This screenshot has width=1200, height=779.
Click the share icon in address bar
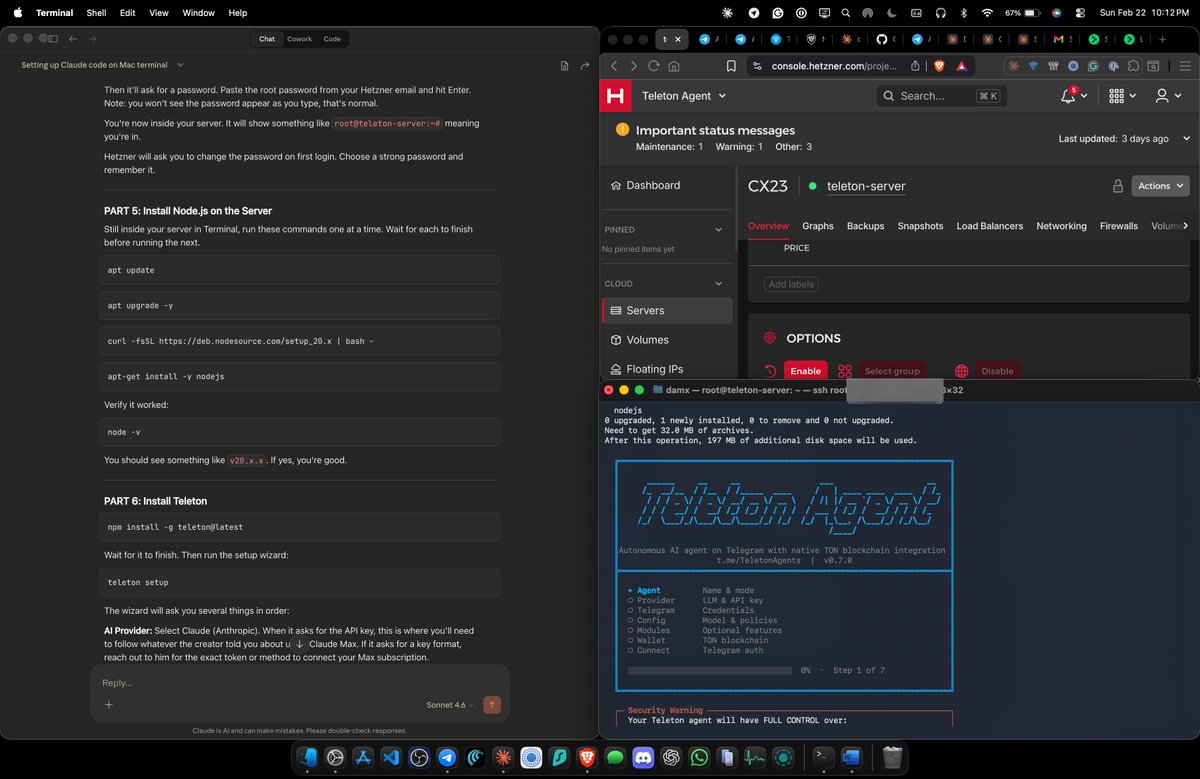pyautogui.click(x=916, y=66)
